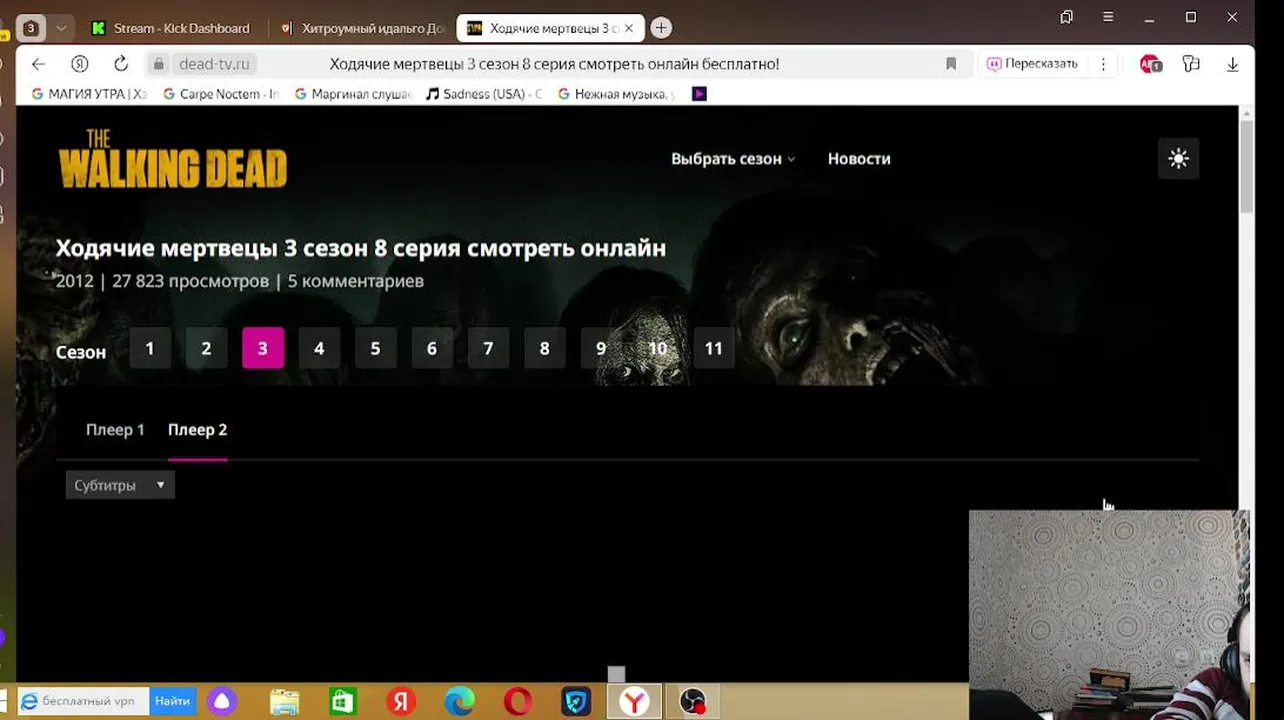The height and width of the screenshot is (720, 1284).
Task: Open Microsoft Store from the taskbar
Action: [343, 702]
